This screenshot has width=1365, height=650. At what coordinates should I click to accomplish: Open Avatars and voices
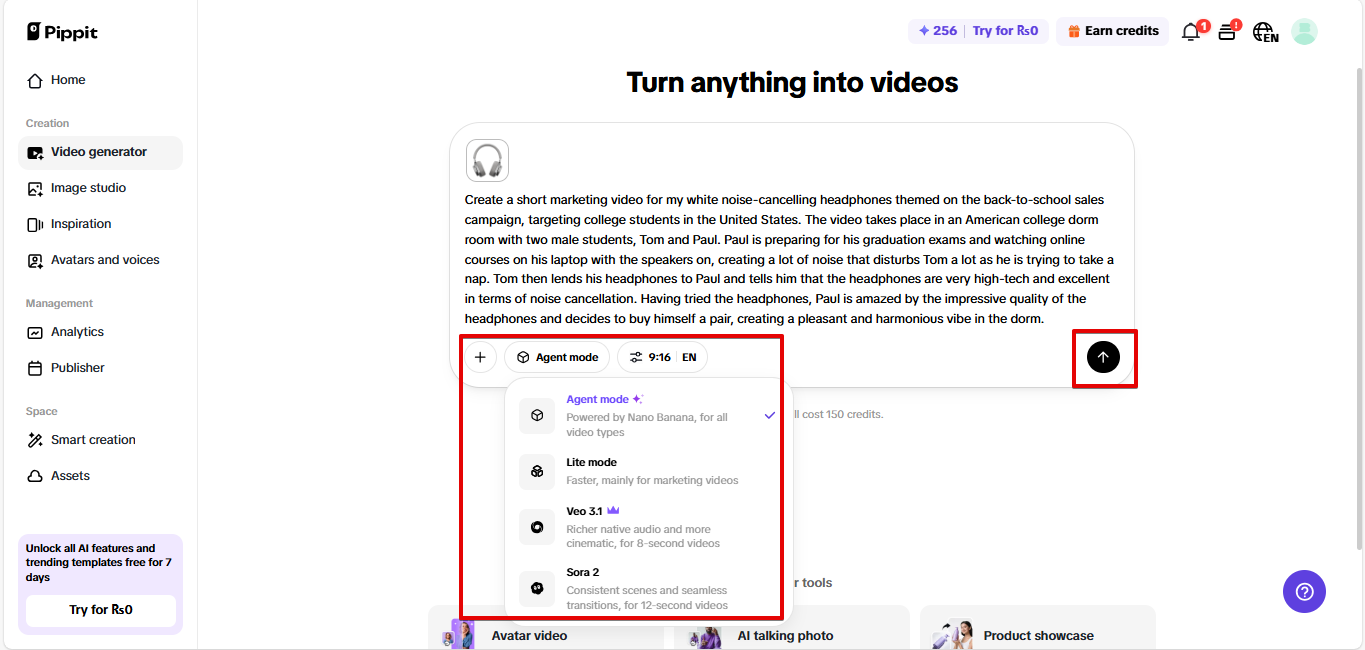click(x=100, y=260)
